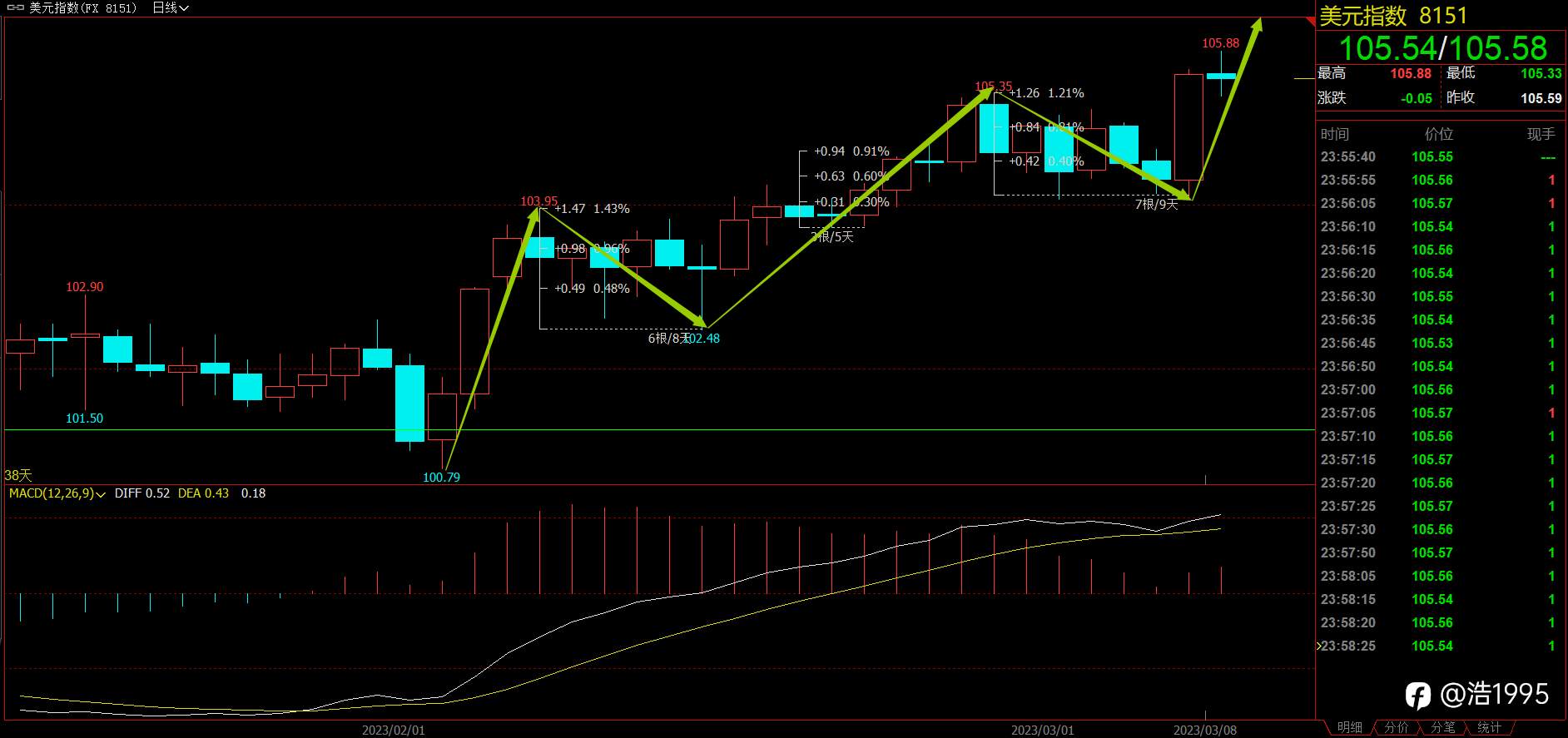Click the link chain icon beside 美元指数
Viewport: 1568px width, 738px height.
click(14, 7)
